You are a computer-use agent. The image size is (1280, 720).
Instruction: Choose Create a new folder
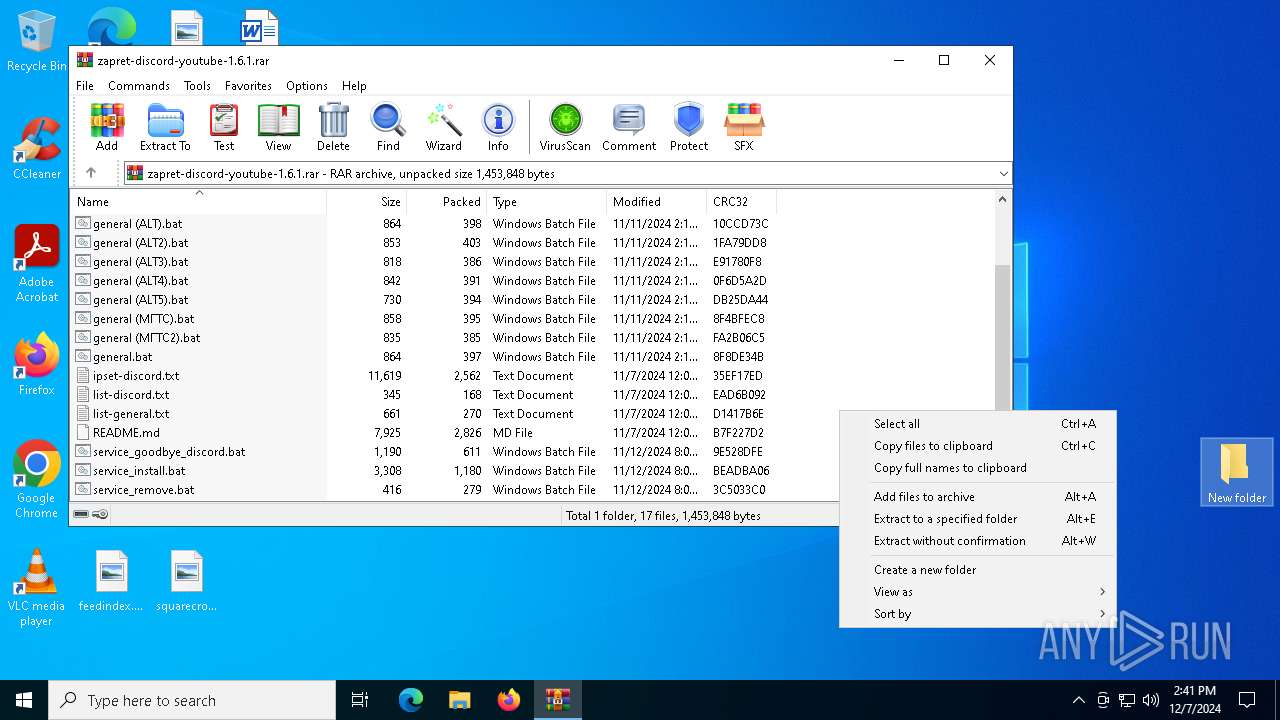click(x=977, y=570)
